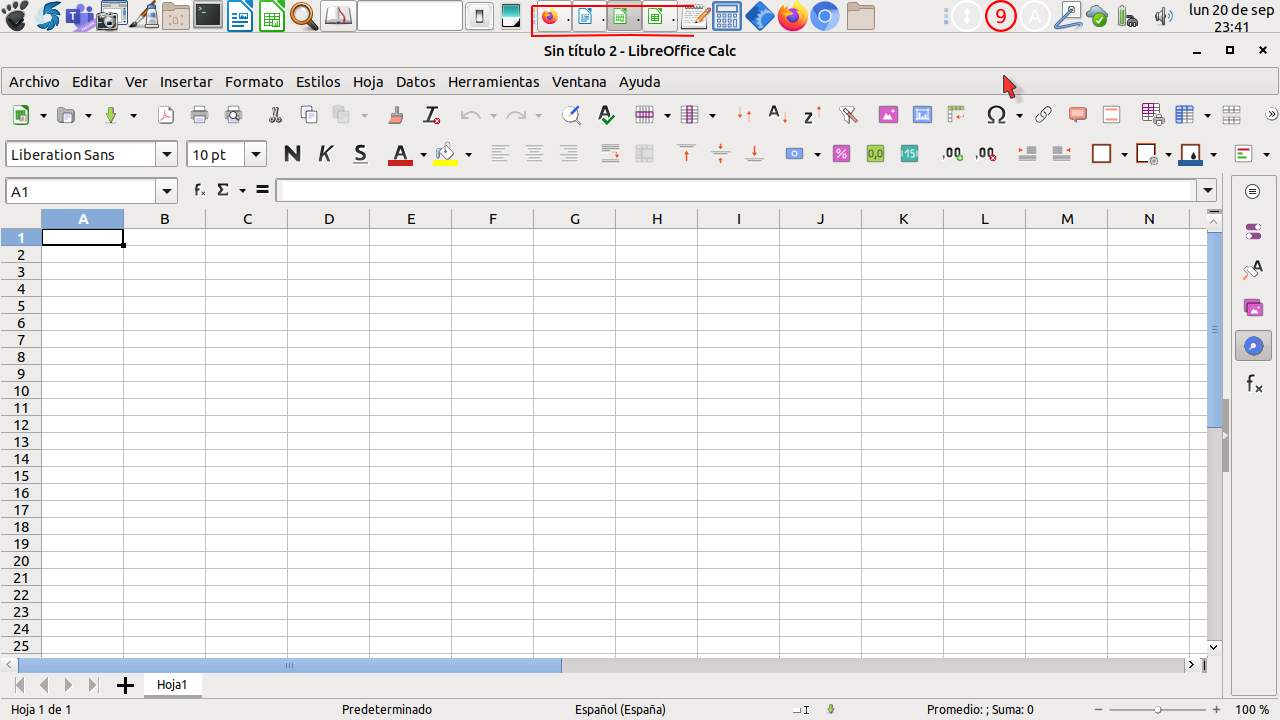This screenshot has width=1280, height=720.
Task: Open the Herramientas menu
Action: (493, 82)
